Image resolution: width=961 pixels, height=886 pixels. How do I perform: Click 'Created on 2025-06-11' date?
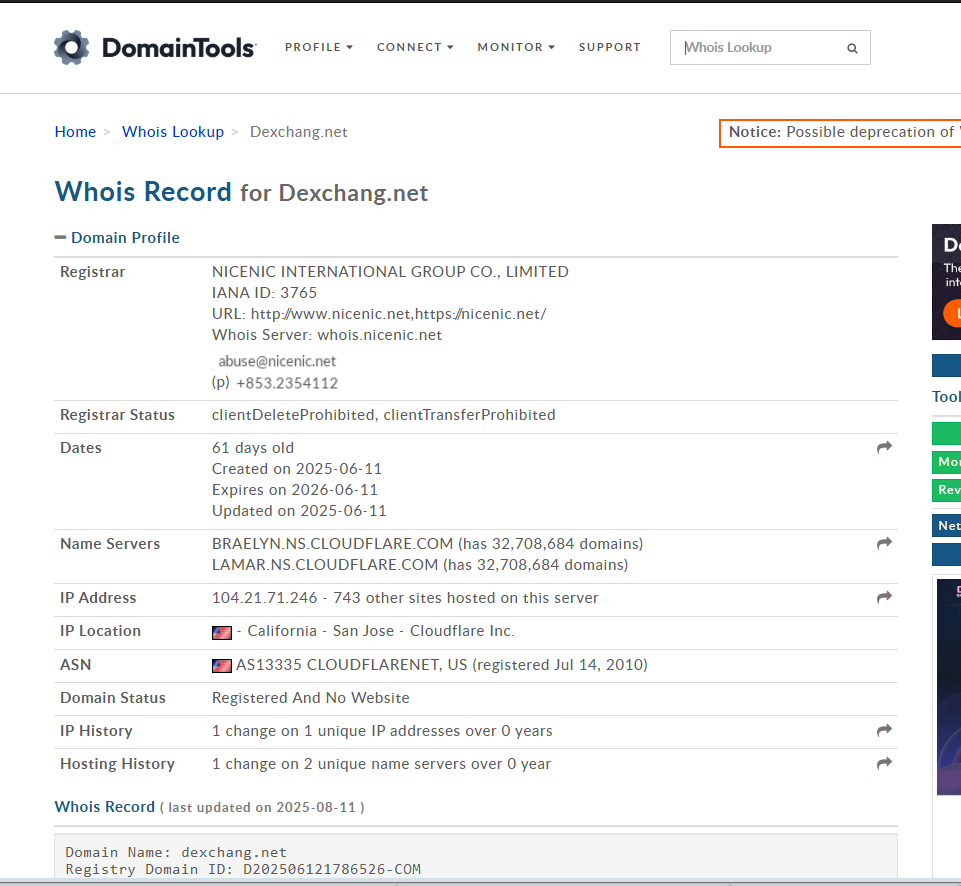297,469
